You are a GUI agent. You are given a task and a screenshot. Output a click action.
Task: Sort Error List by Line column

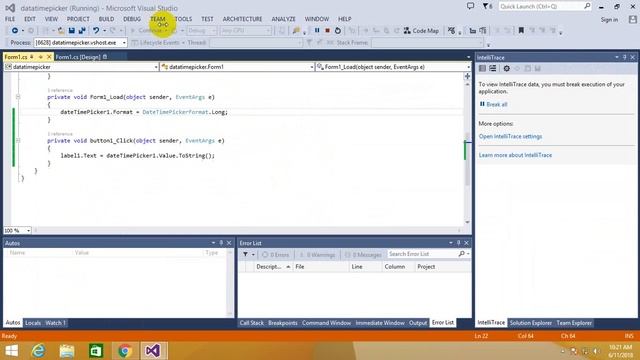coord(365,267)
